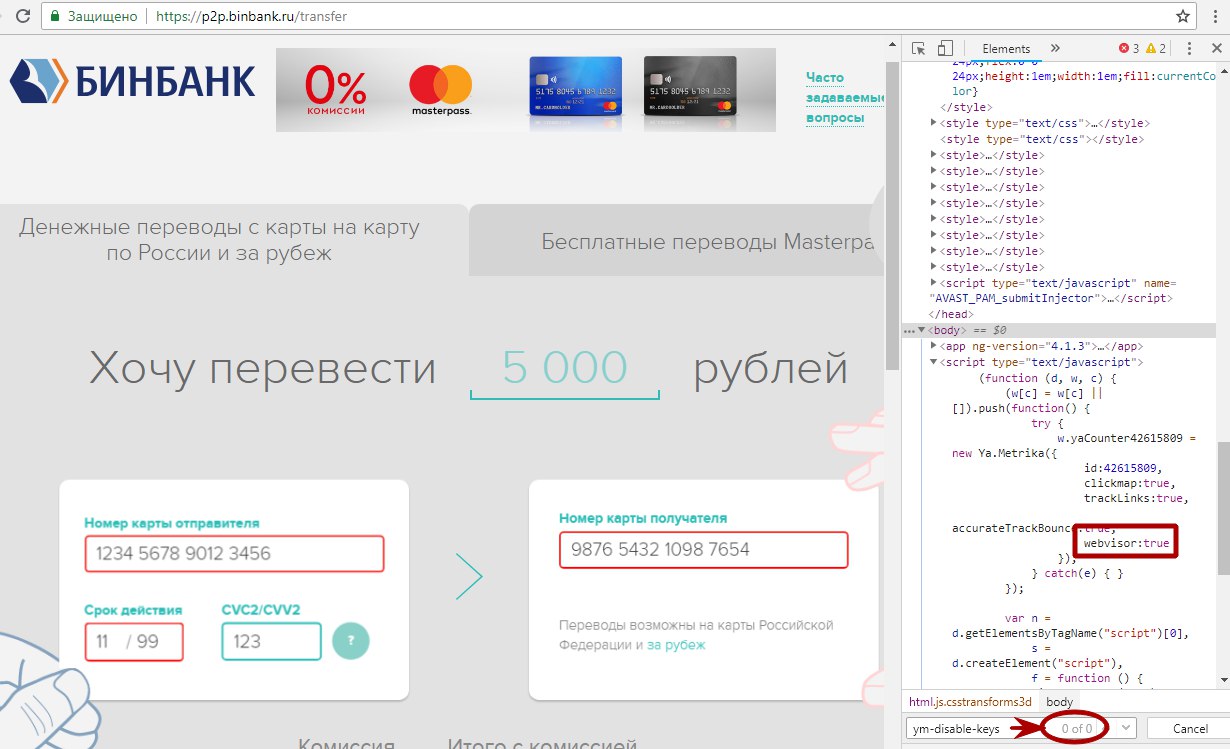The width and height of the screenshot is (1230, 749).
Task: Focus the transfer amount field 5 000
Action: pos(565,368)
